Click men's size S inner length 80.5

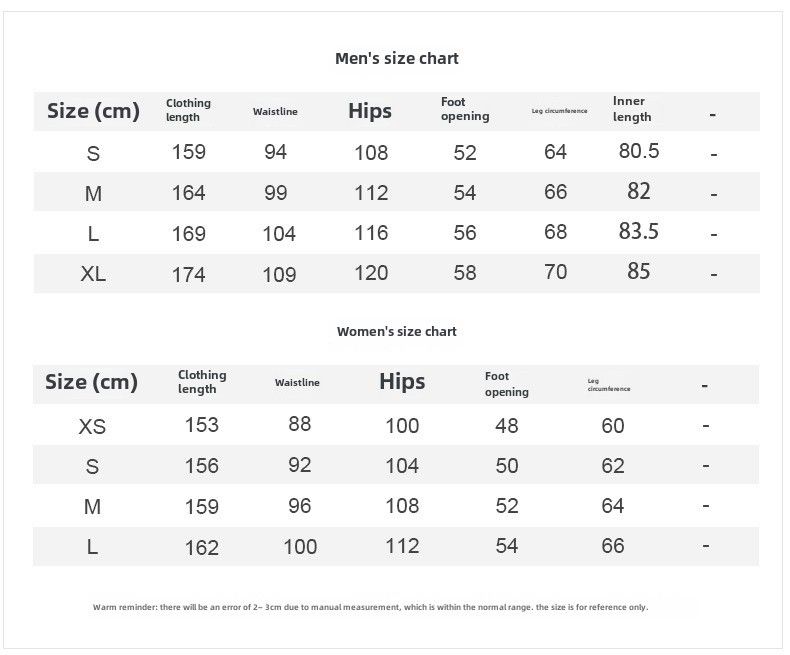(x=639, y=151)
